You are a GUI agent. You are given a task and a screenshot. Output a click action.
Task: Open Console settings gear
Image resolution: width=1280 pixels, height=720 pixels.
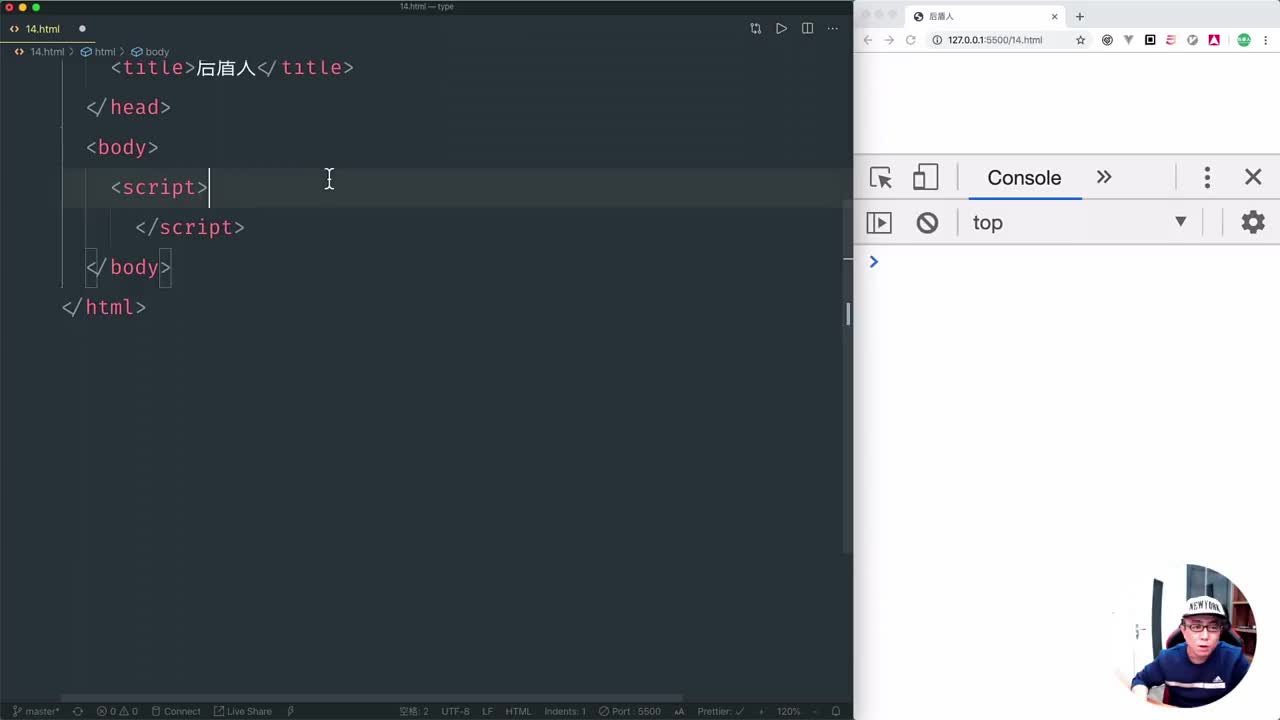1253,222
